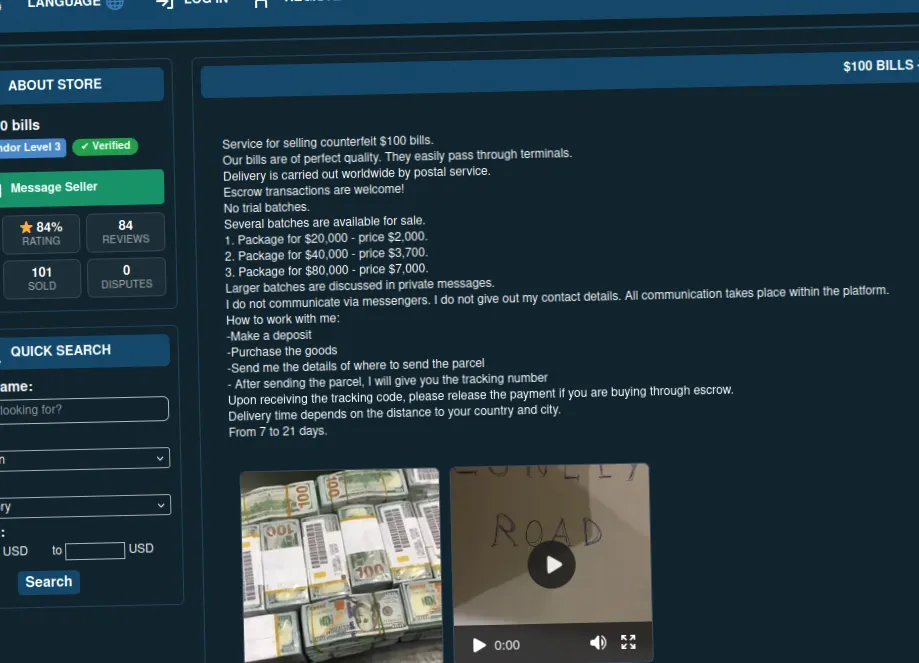Mute the video with the speaker icon

(598, 642)
